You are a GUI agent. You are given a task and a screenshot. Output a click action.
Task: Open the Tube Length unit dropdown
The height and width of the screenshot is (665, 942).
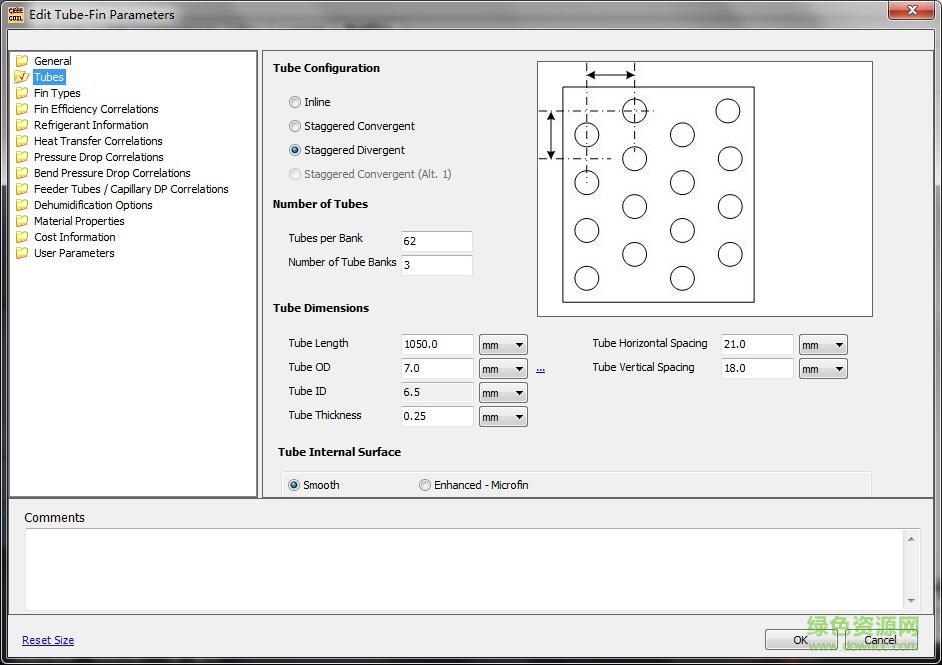click(503, 345)
